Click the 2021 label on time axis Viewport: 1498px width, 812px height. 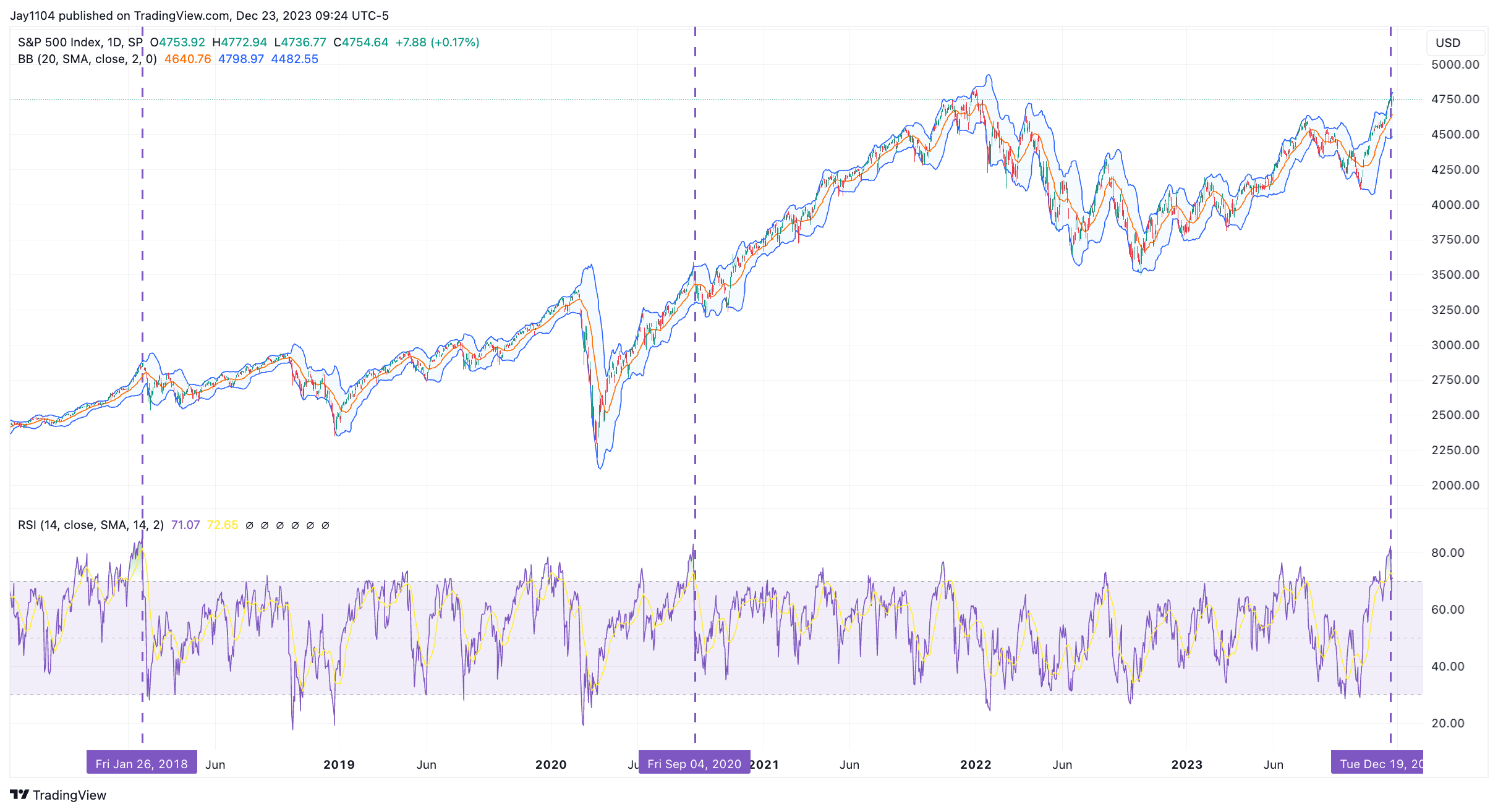click(x=765, y=764)
